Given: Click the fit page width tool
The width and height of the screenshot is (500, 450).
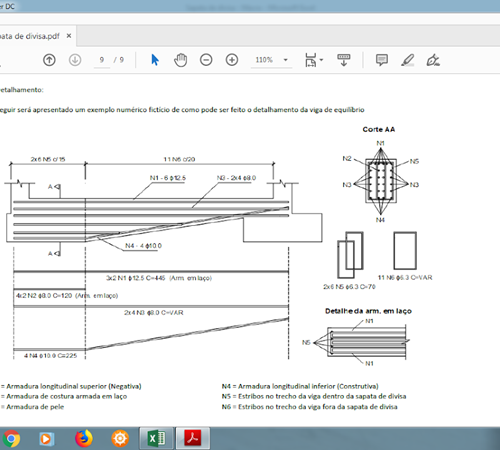Looking at the screenshot, I should click(x=311, y=60).
